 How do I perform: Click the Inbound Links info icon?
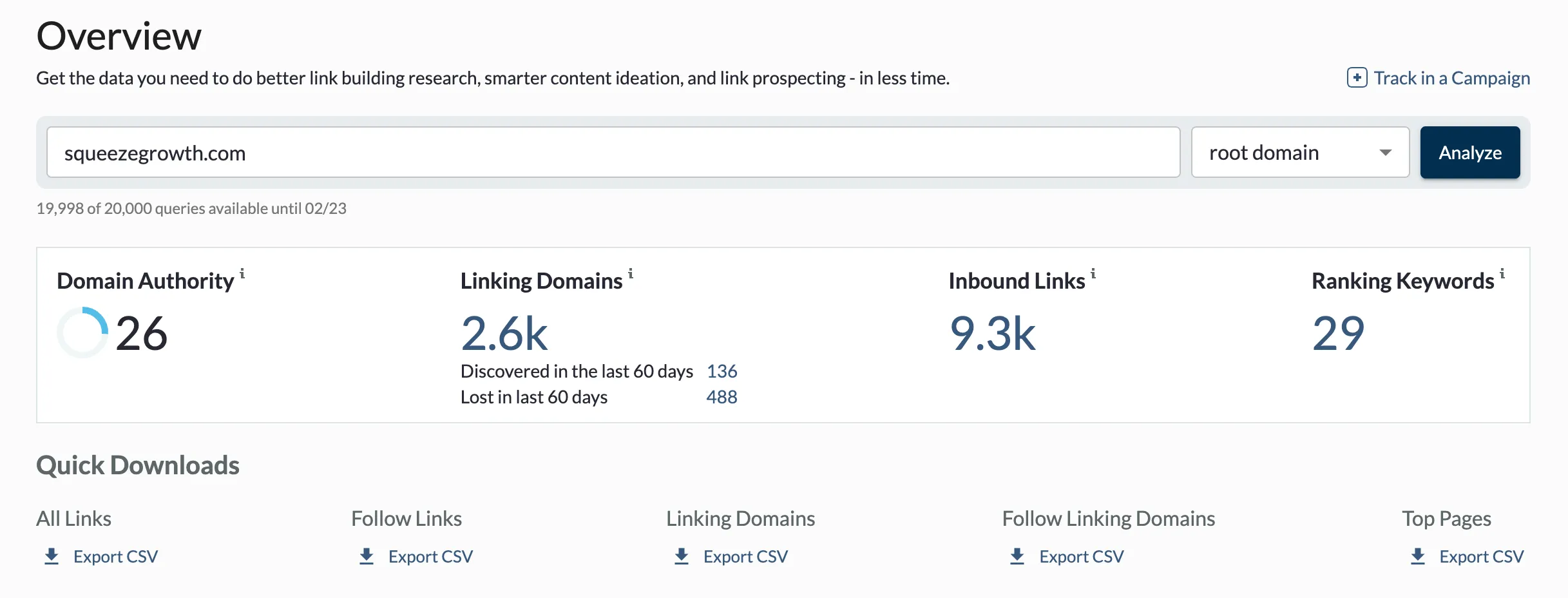[x=1093, y=274]
